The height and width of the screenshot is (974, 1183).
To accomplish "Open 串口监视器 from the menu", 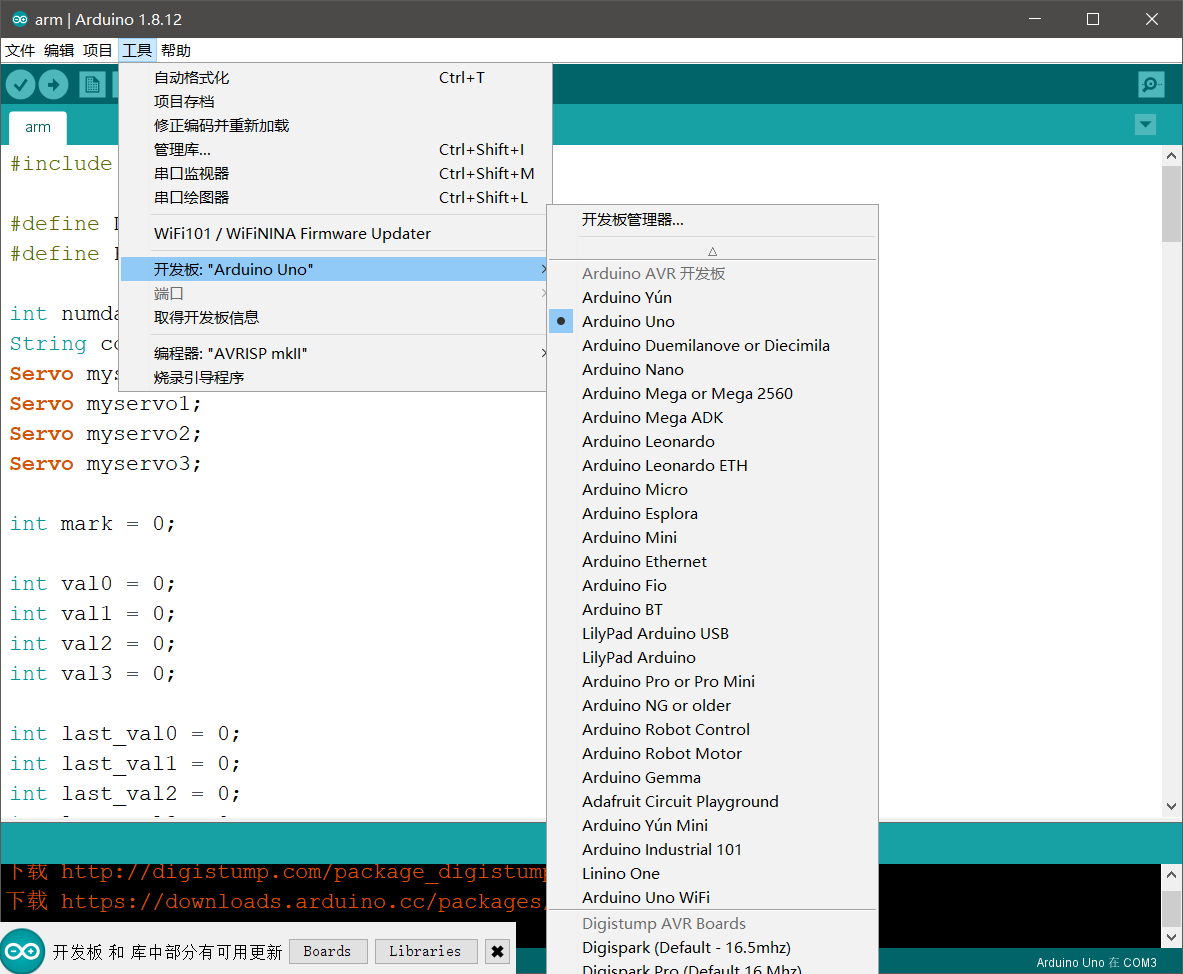I will click(x=333, y=174).
